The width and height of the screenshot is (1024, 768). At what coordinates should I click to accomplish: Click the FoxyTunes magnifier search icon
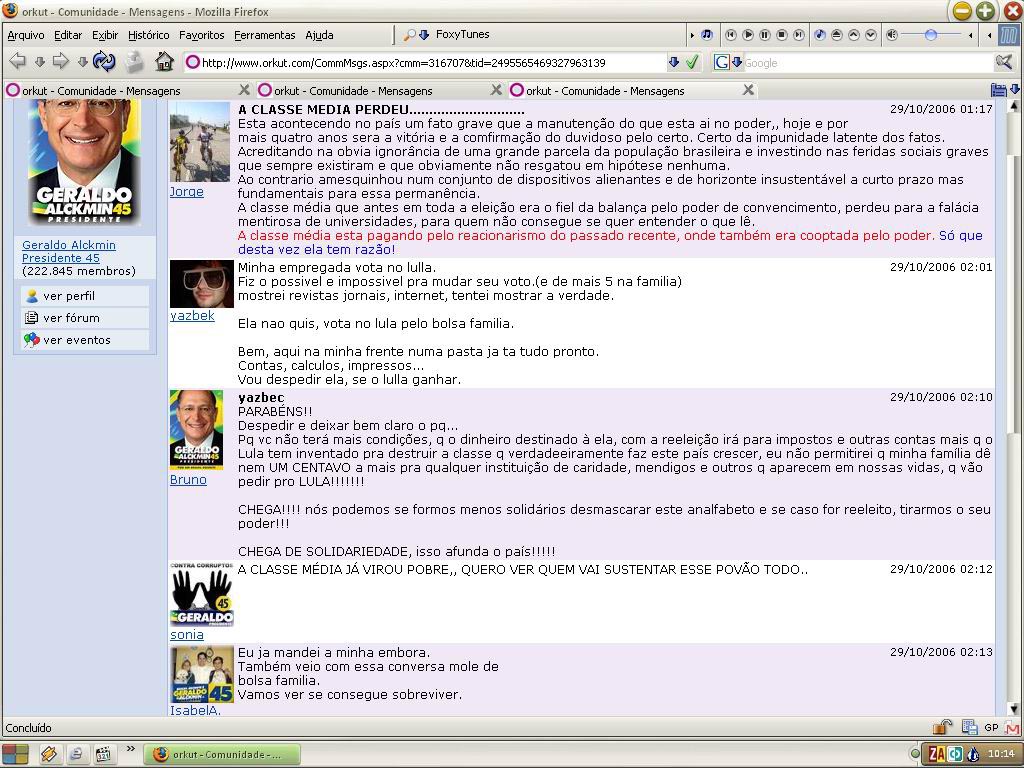(409, 35)
